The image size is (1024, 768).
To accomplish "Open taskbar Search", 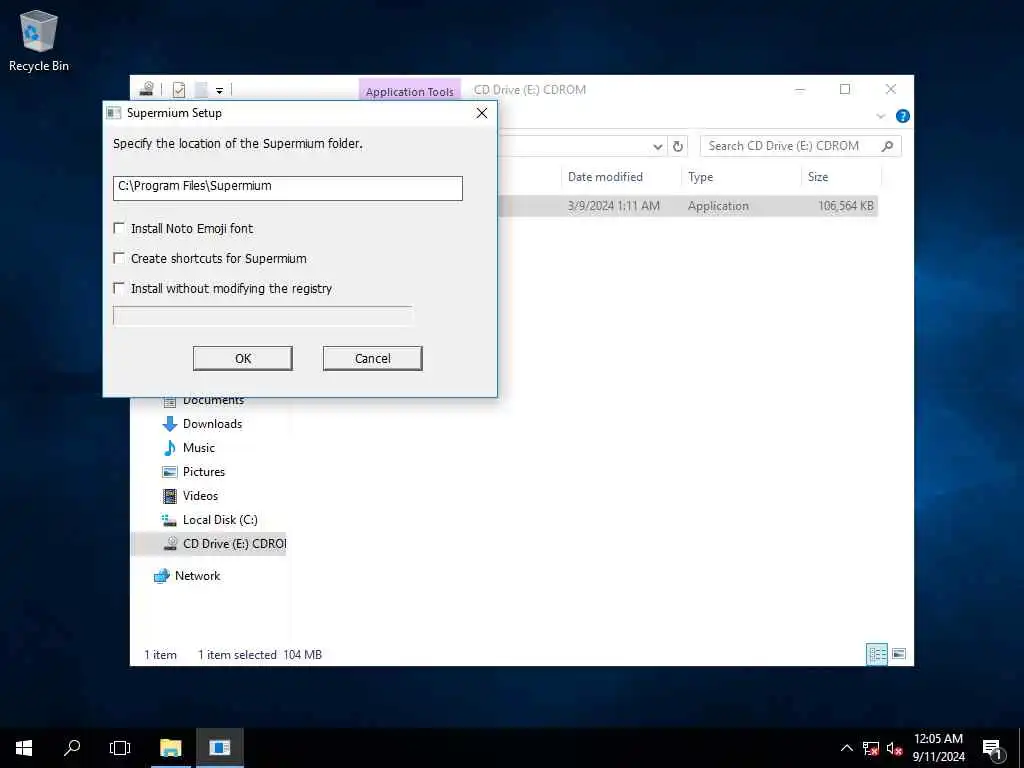I will (72, 748).
